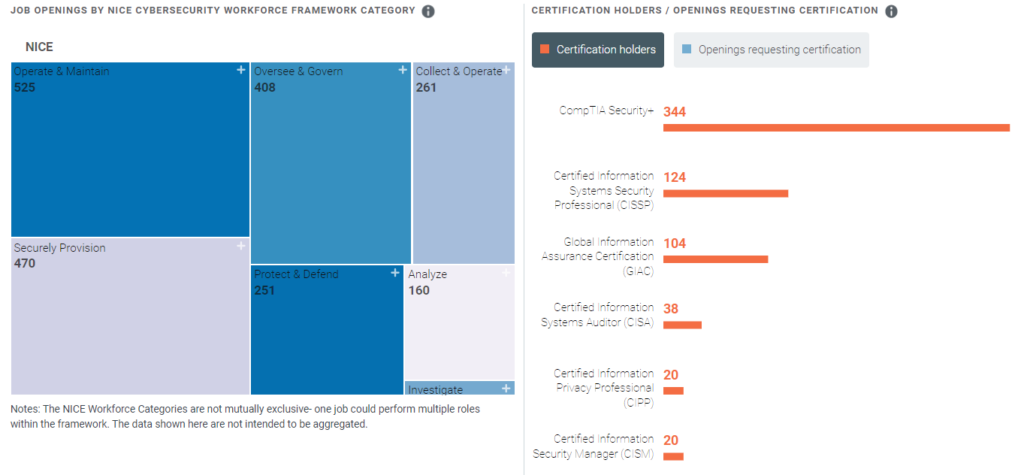Click the blue Openings requesting certification square
The height and width of the screenshot is (475, 1024).
pyautogui.click(x=686, y=49)
